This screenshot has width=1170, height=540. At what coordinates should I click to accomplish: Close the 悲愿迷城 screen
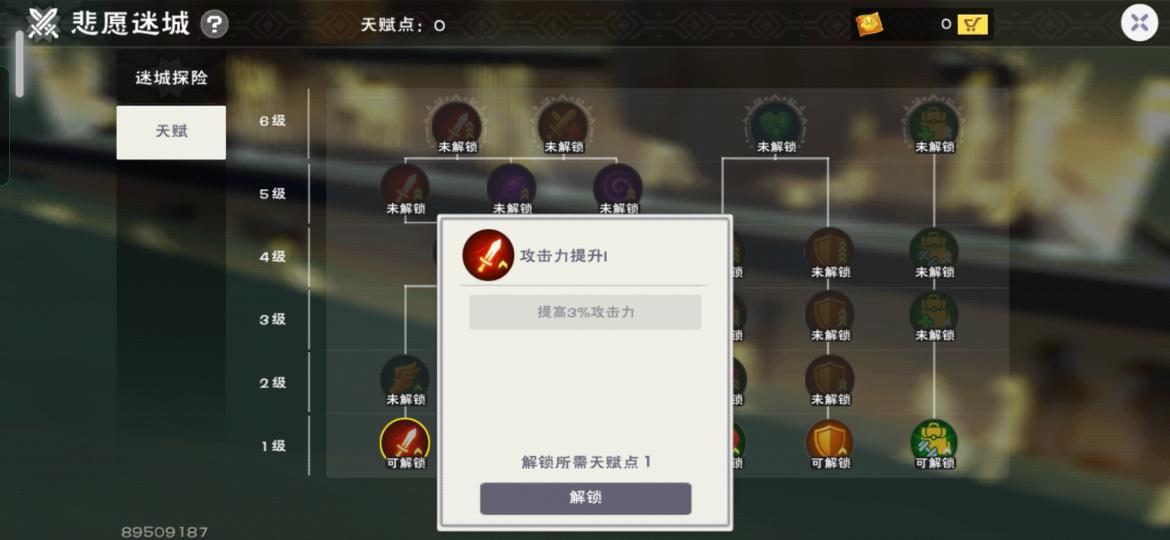[x=1139, y=22]
